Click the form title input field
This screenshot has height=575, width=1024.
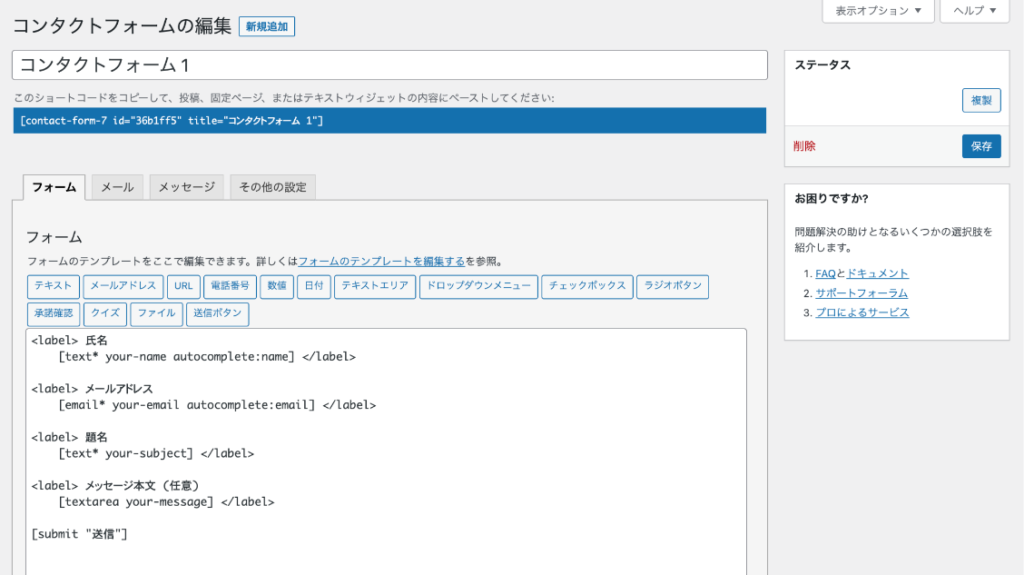pyautogui.click(x=390, y=65)
